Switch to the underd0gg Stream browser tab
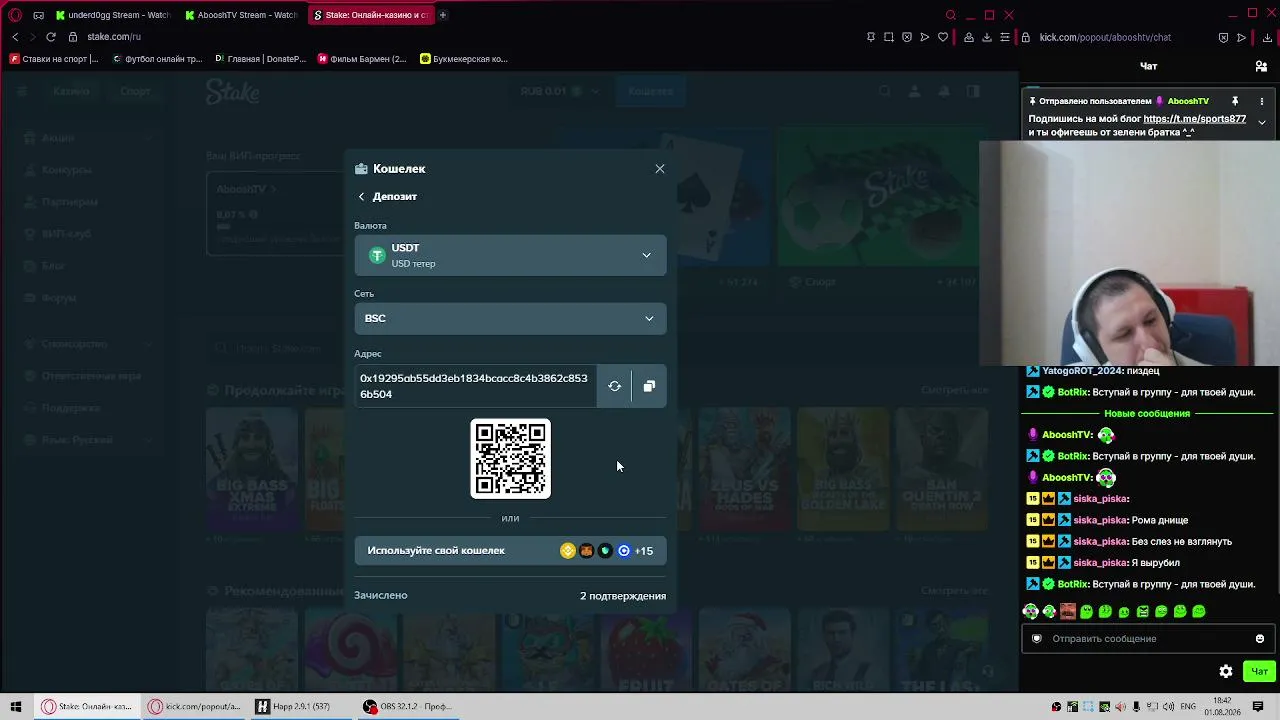 click(x=113, y=15)
